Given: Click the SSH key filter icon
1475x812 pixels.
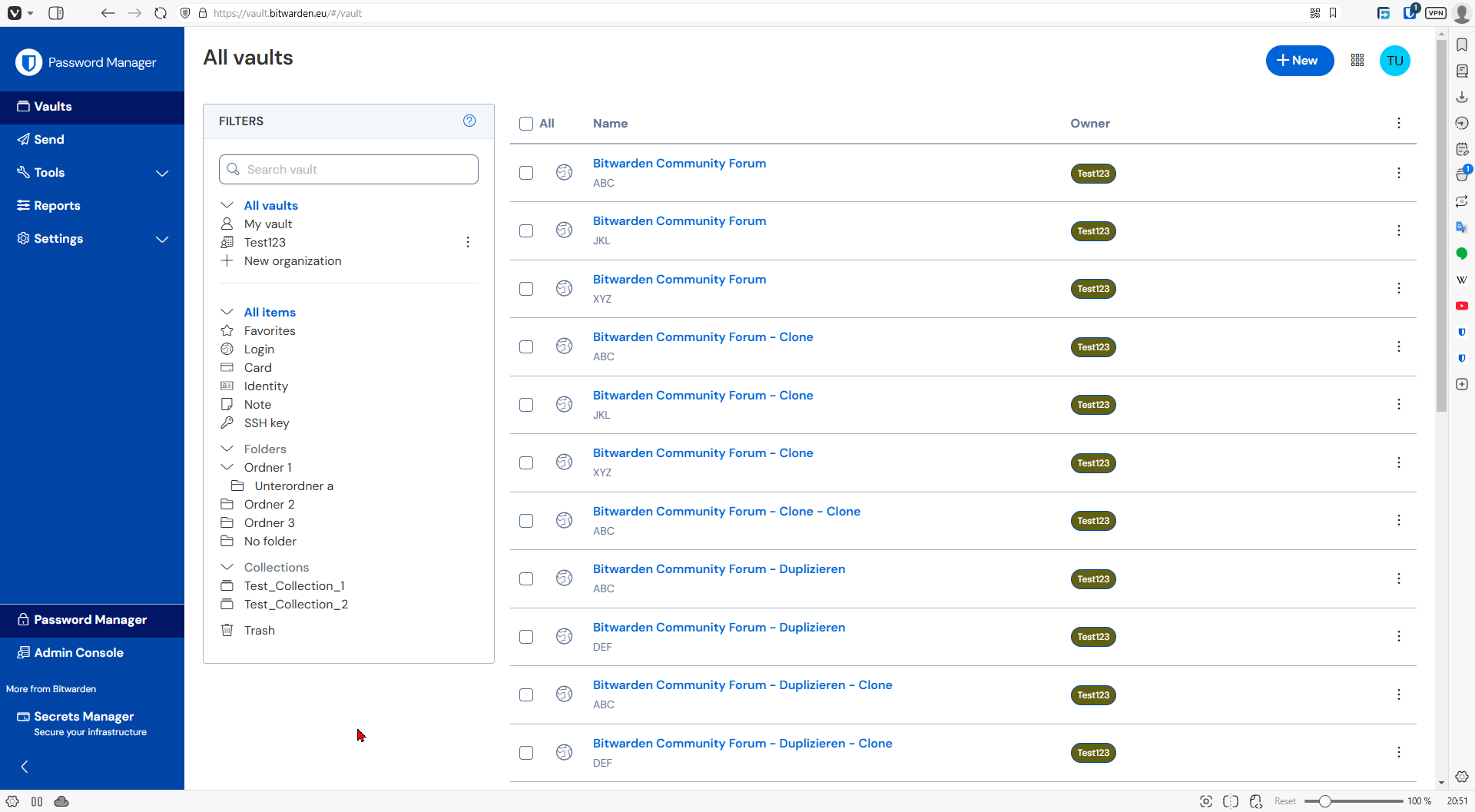Looking at the screenshot, I should click(x=227, y=423).
